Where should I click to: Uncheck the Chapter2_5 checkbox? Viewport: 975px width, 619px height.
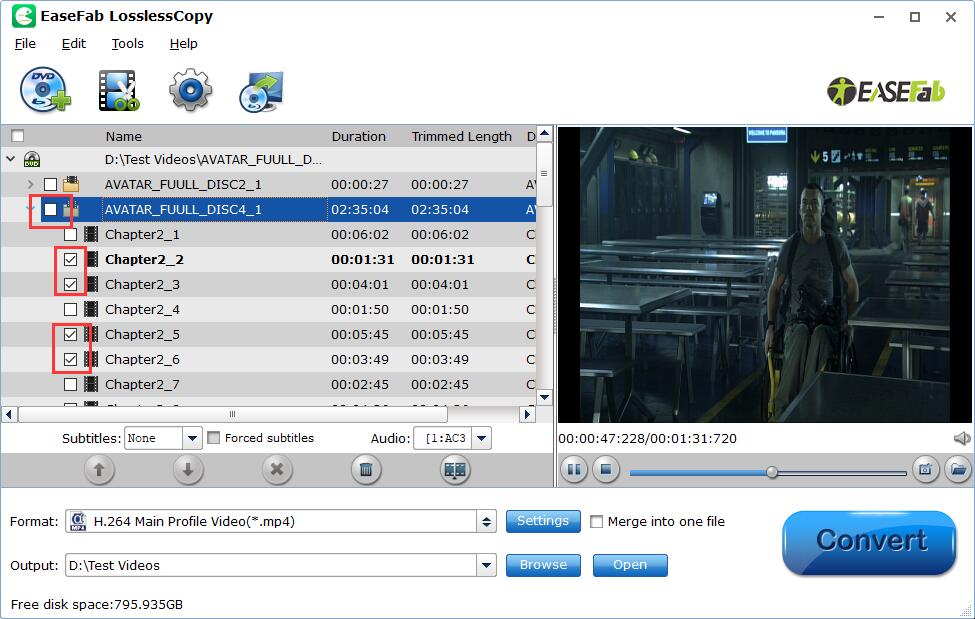coord(70,334)
